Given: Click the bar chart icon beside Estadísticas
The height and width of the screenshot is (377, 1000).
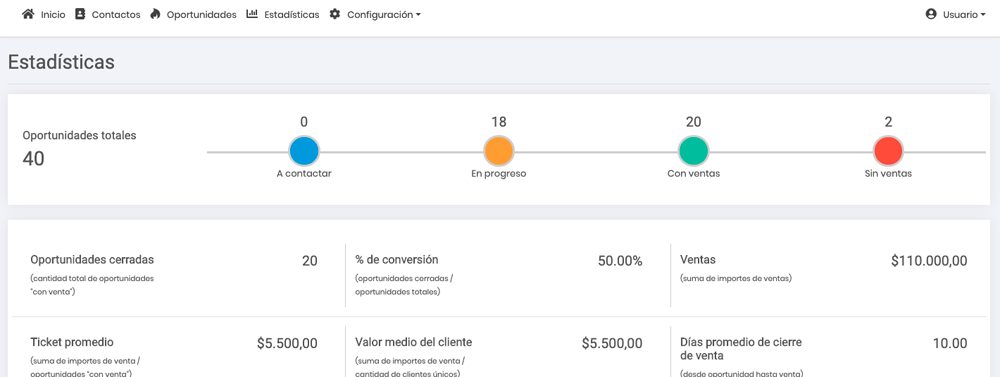Looking at the screenshot, I should tap(252, 14).
